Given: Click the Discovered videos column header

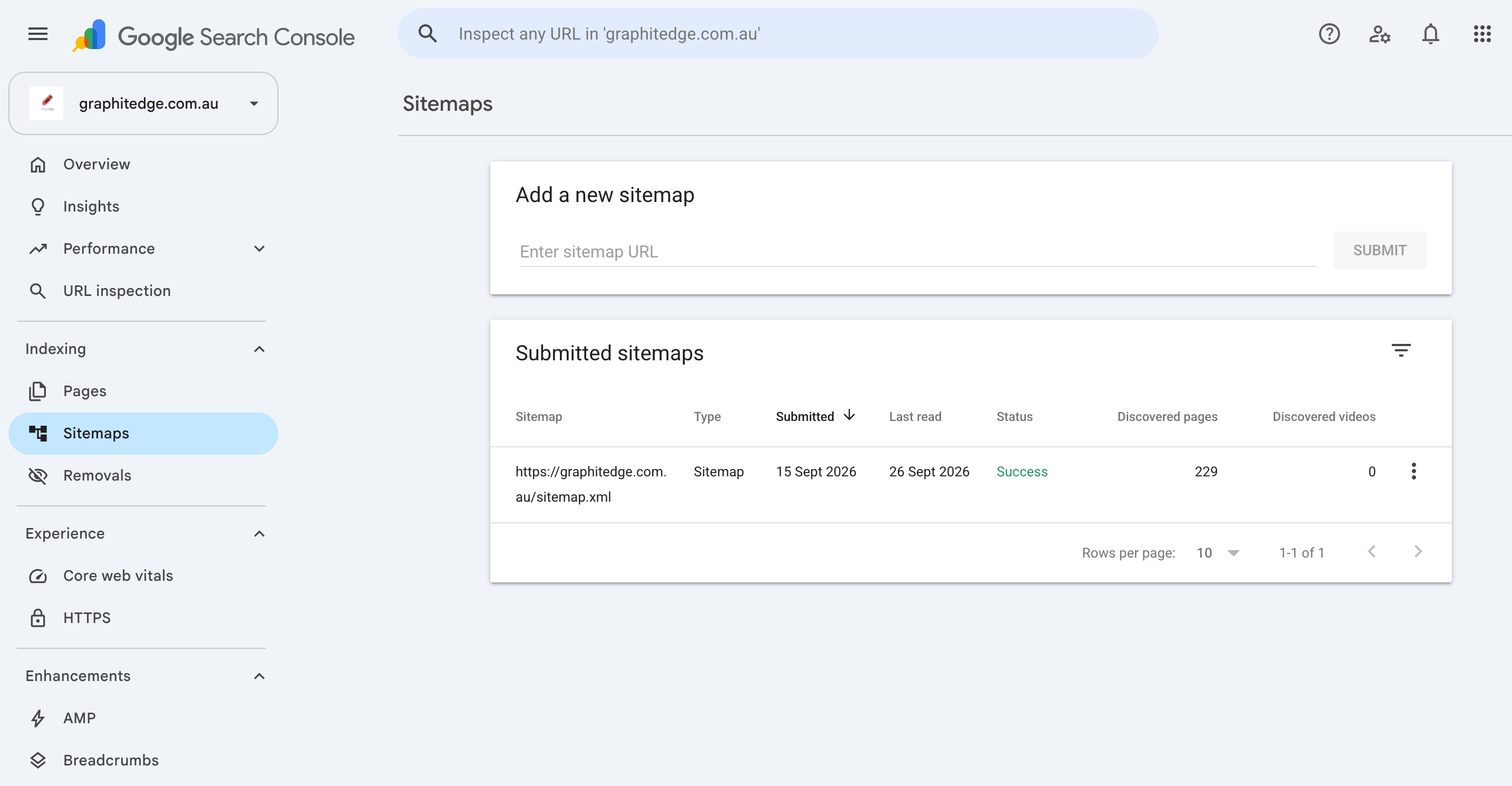Looking at the screenshot, I should pos(1324,417).
